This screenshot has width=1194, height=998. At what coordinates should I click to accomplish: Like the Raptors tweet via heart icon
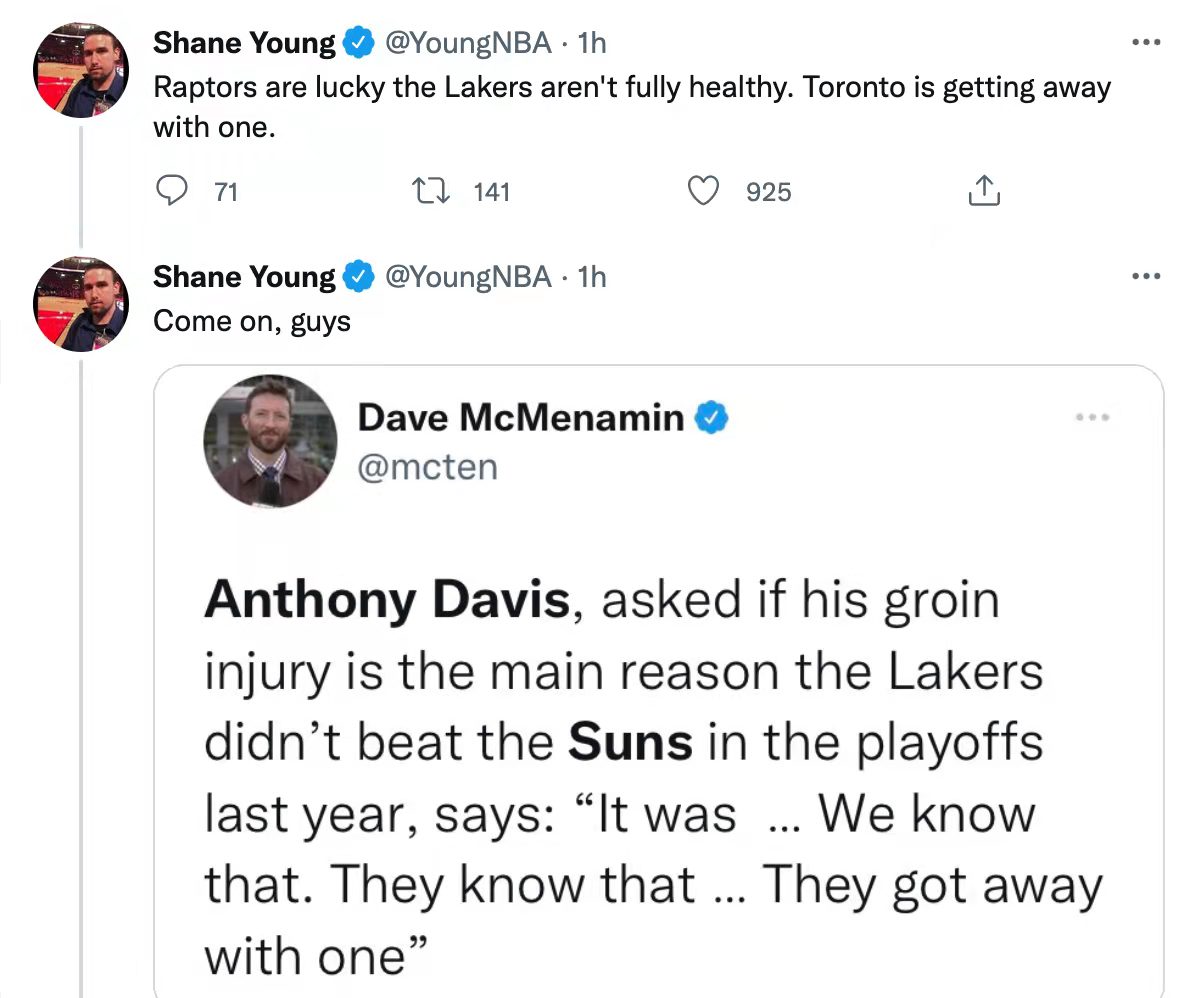click(703, 190)
